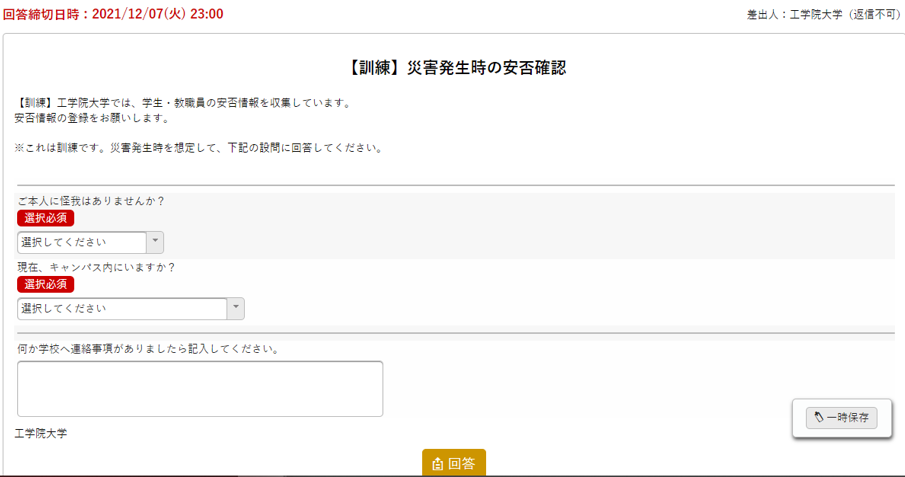Click the red 回答締切日時 deadline text
The image size is (905, 477).
tap(114, 14)
